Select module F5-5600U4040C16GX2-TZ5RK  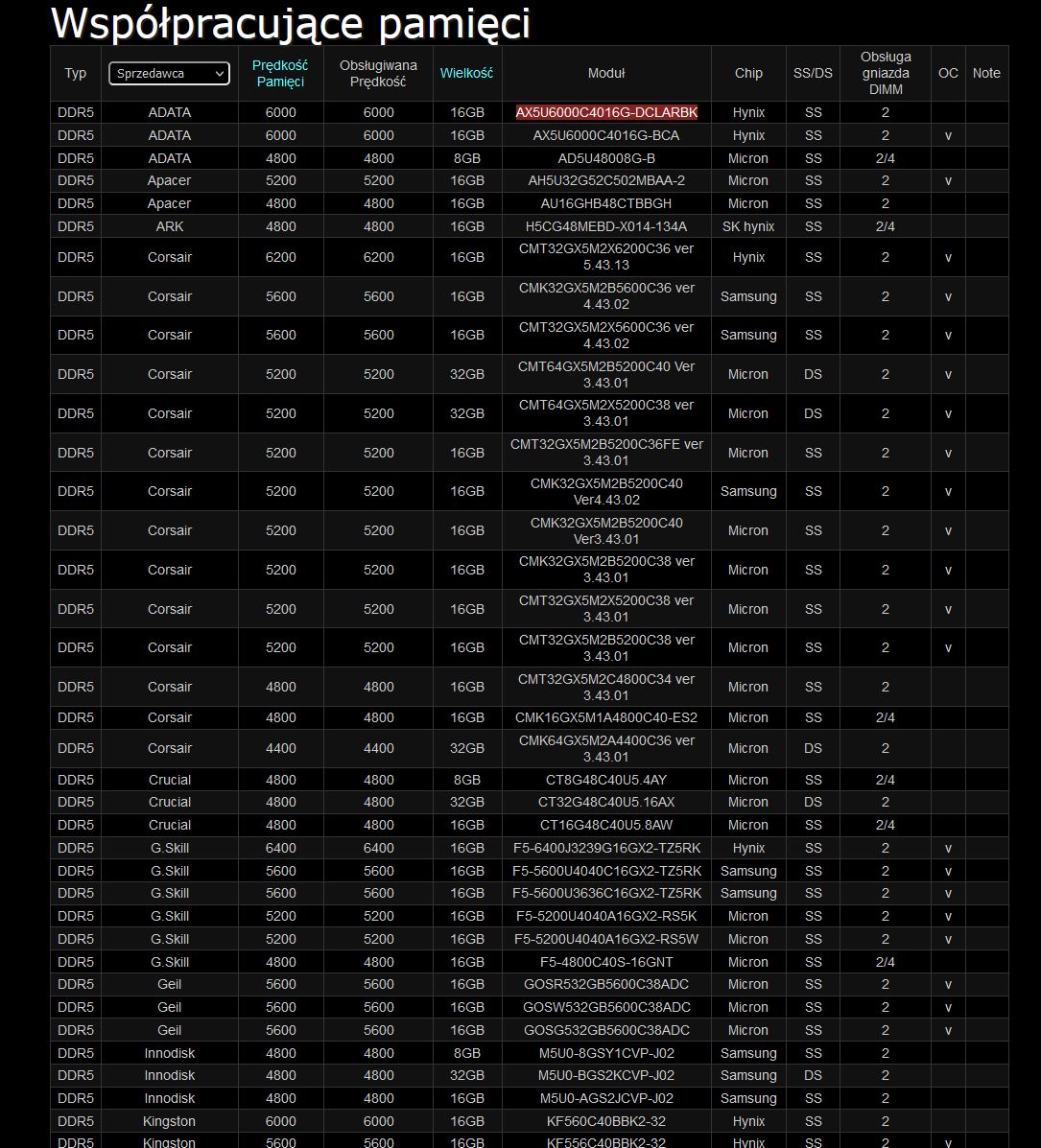pyautogui.click(x=606, y=871)
